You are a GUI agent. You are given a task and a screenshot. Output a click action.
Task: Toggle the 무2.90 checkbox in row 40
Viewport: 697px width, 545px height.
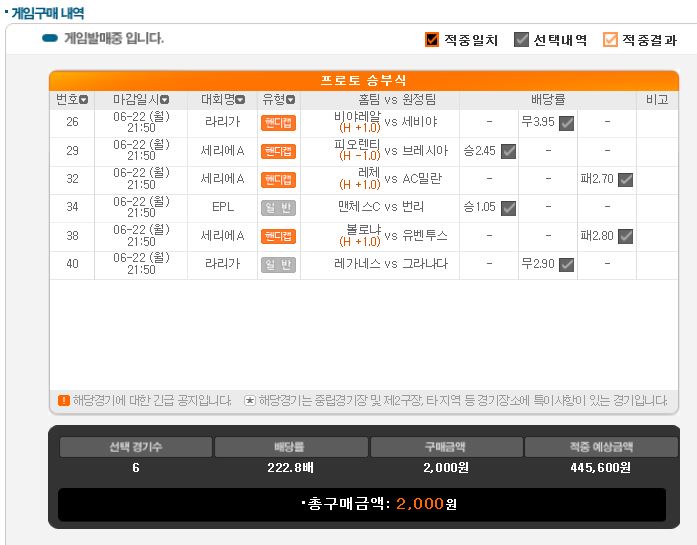pos(566,264)
